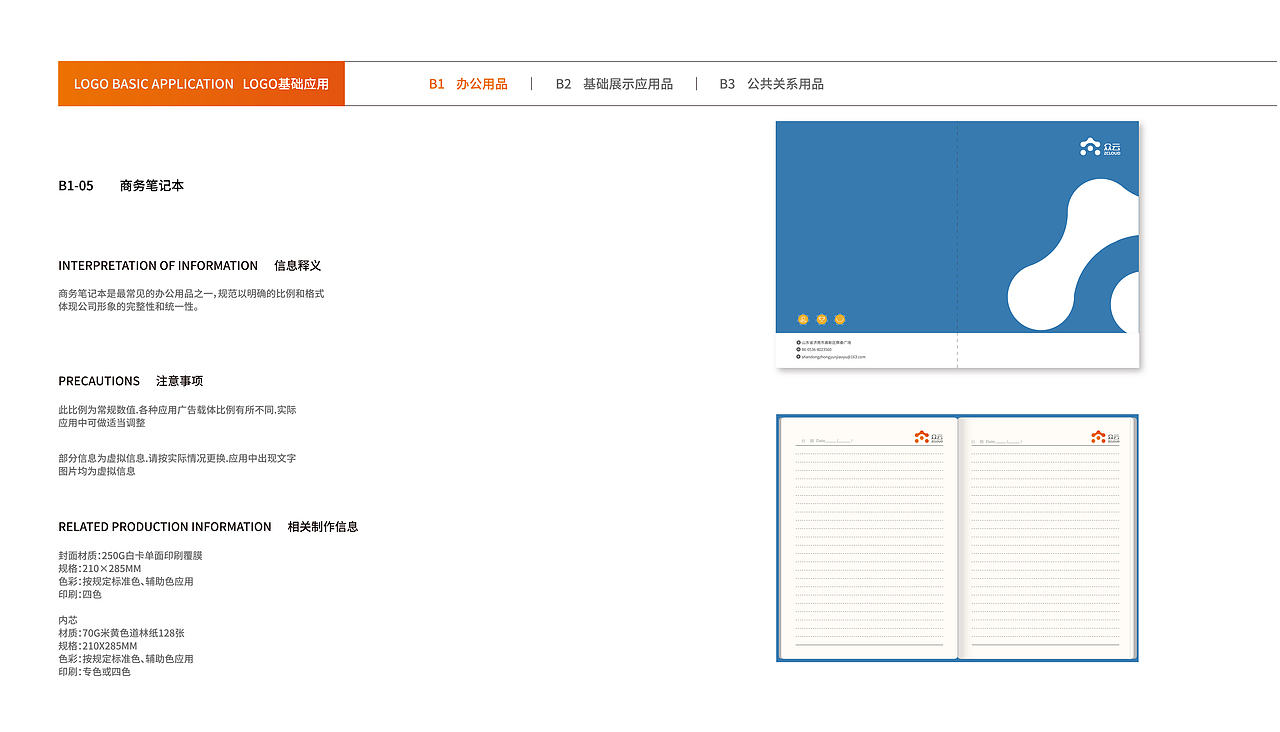Click the line 材质:70G米黄色道林纸128张
1280x732 pixels.
point(121,633)
